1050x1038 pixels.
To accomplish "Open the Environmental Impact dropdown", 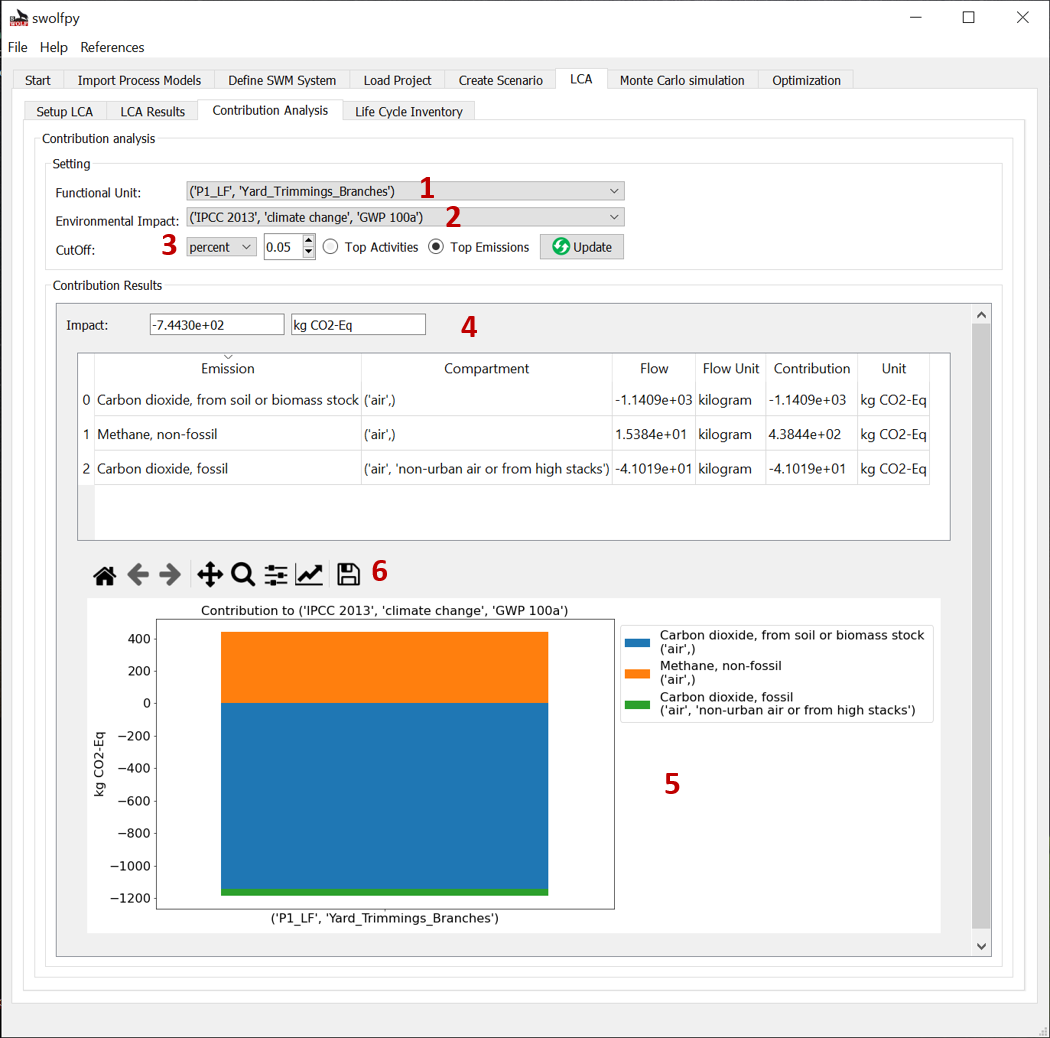I will coord(405,218).
